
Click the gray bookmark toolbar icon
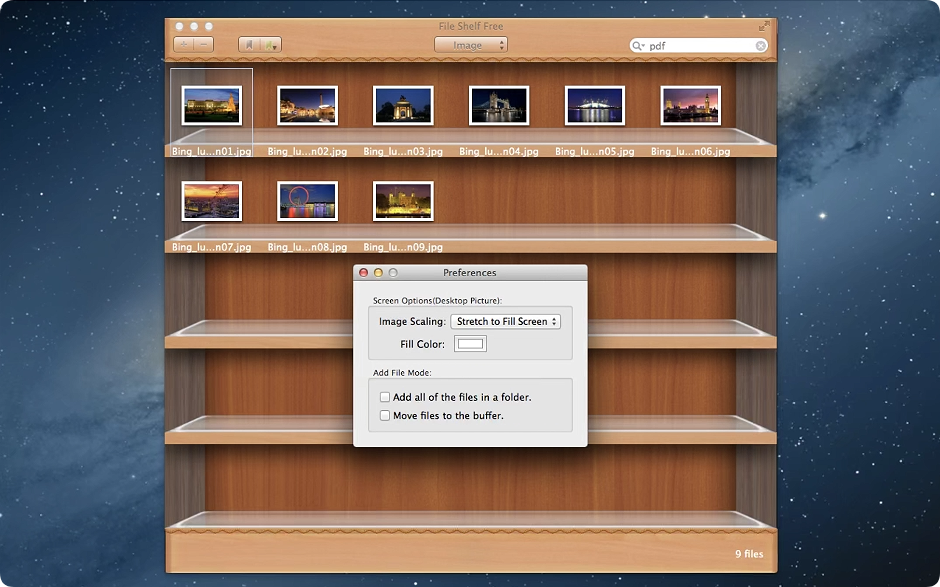[x=249, y=45]
